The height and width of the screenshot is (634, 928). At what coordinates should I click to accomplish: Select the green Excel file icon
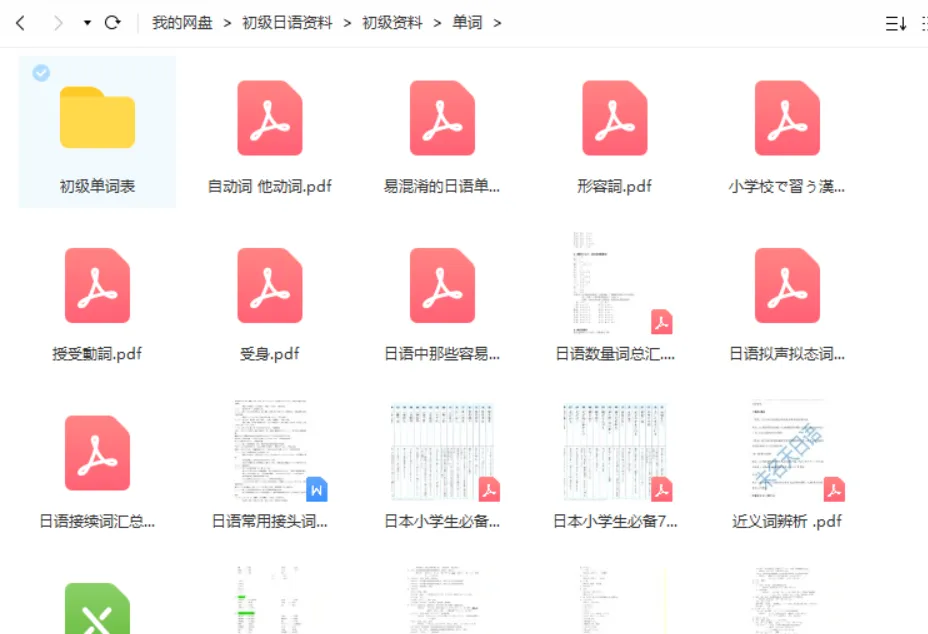click(97, 609)
